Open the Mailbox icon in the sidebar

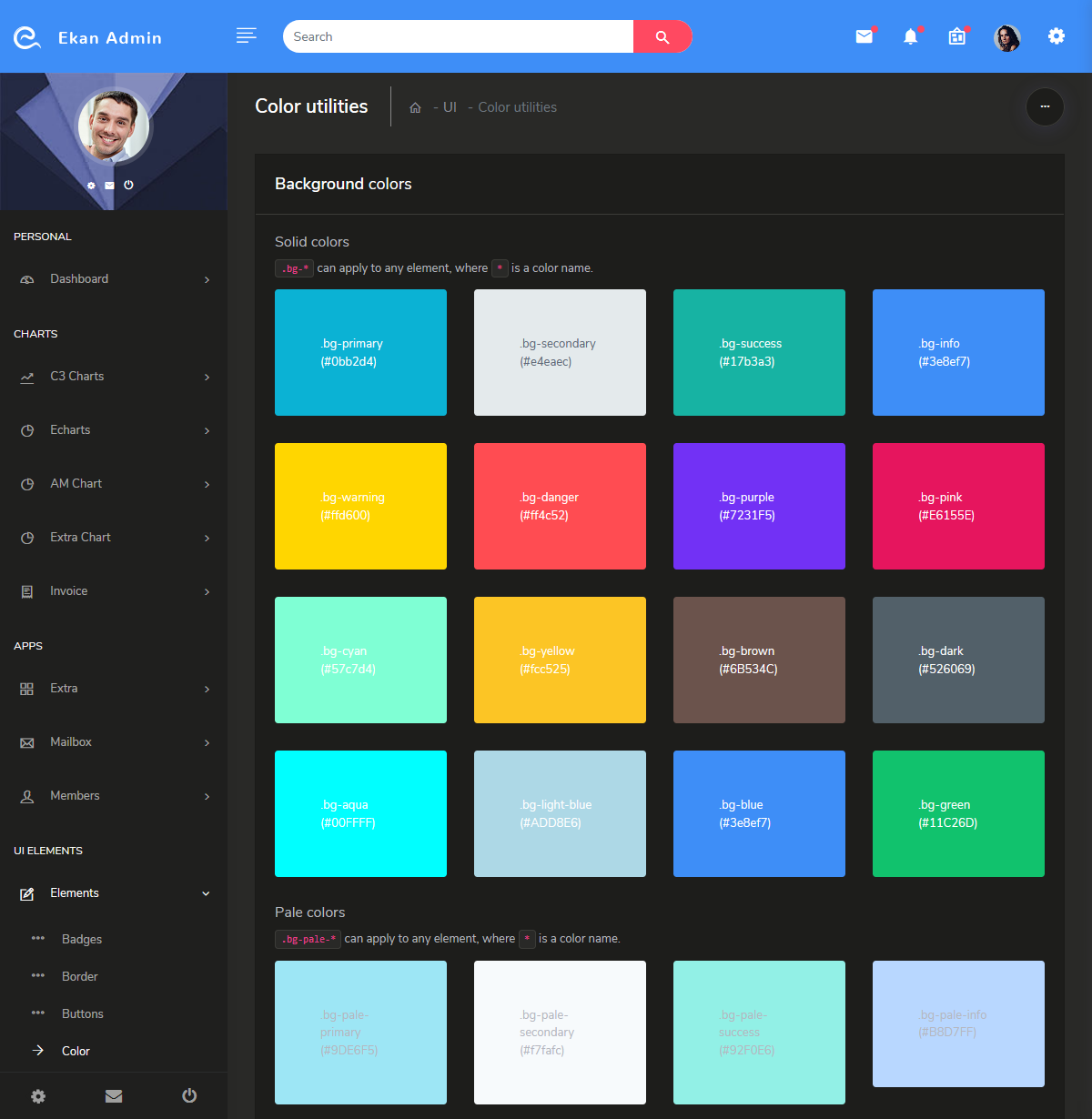point(28,741)
